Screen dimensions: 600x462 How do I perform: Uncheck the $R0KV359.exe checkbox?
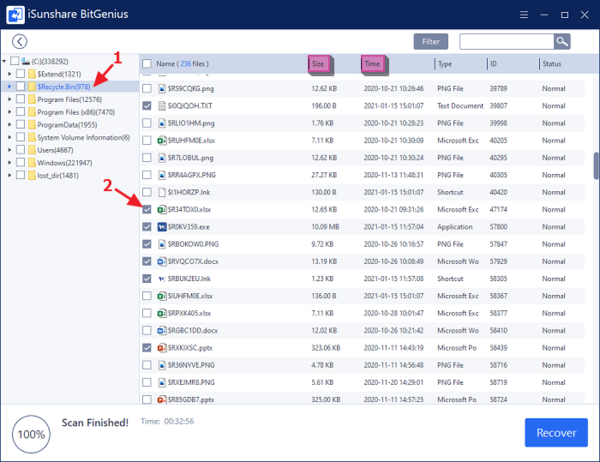click(147, 227)
